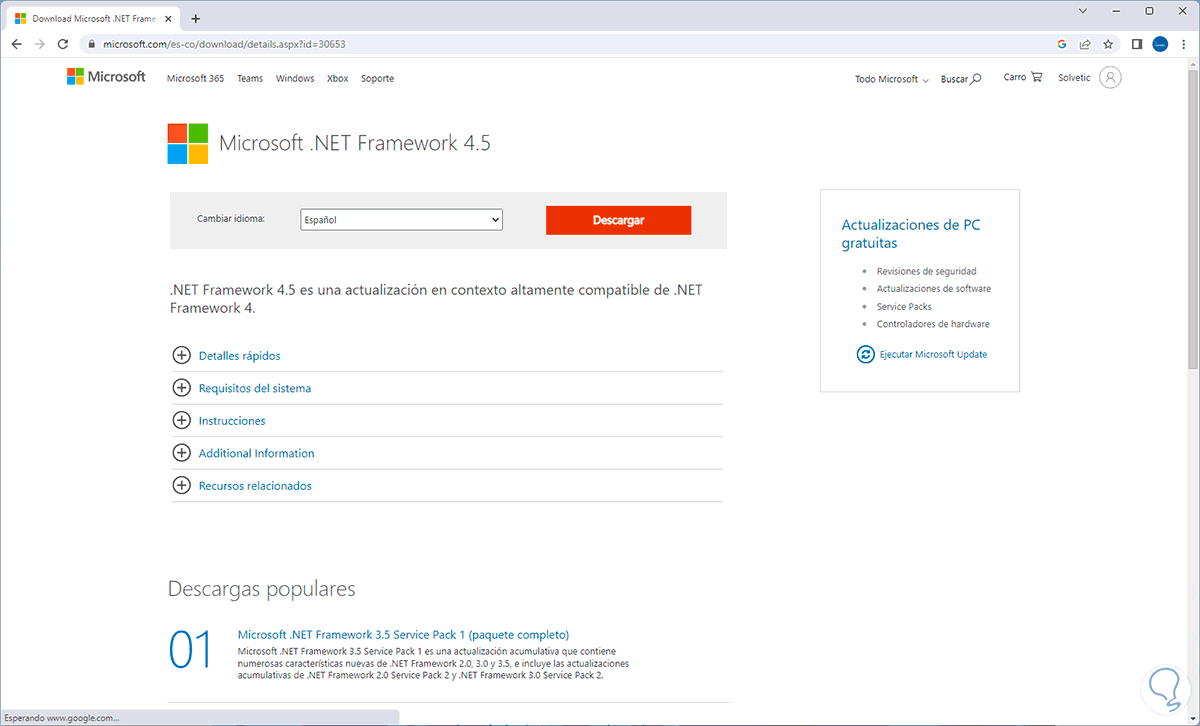
Task: Expand Detalles rápidos section
Action: [239, 355]
